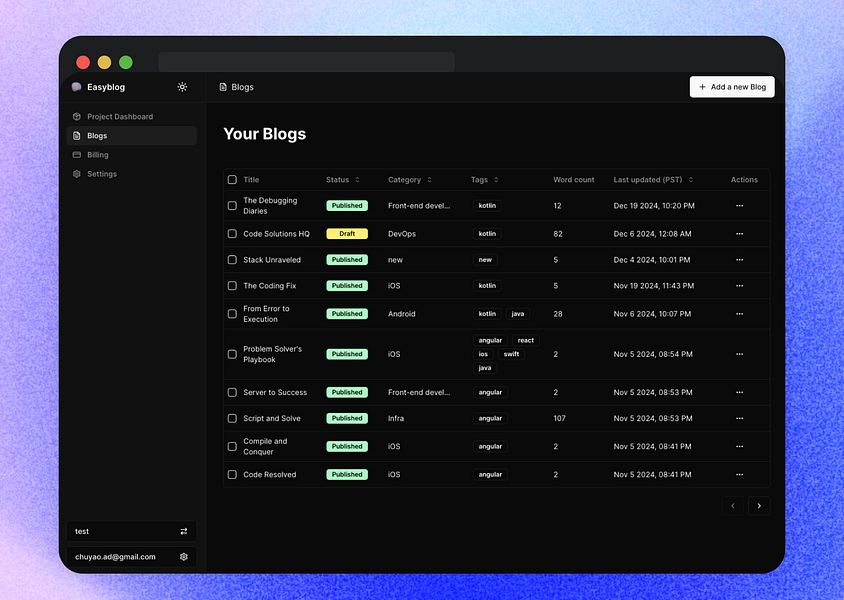The image size is (844, 600).
Task: Sort by Last updated (PST) column
Action: (653, 180)
